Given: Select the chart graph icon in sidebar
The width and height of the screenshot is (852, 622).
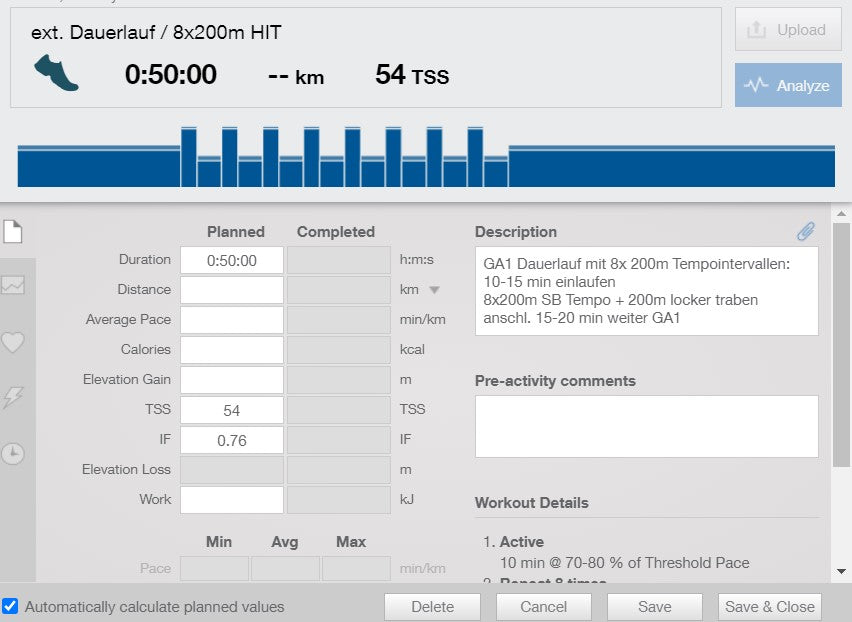Looking at the screenshot, I should pyautogui.click(x=12, y=285).
